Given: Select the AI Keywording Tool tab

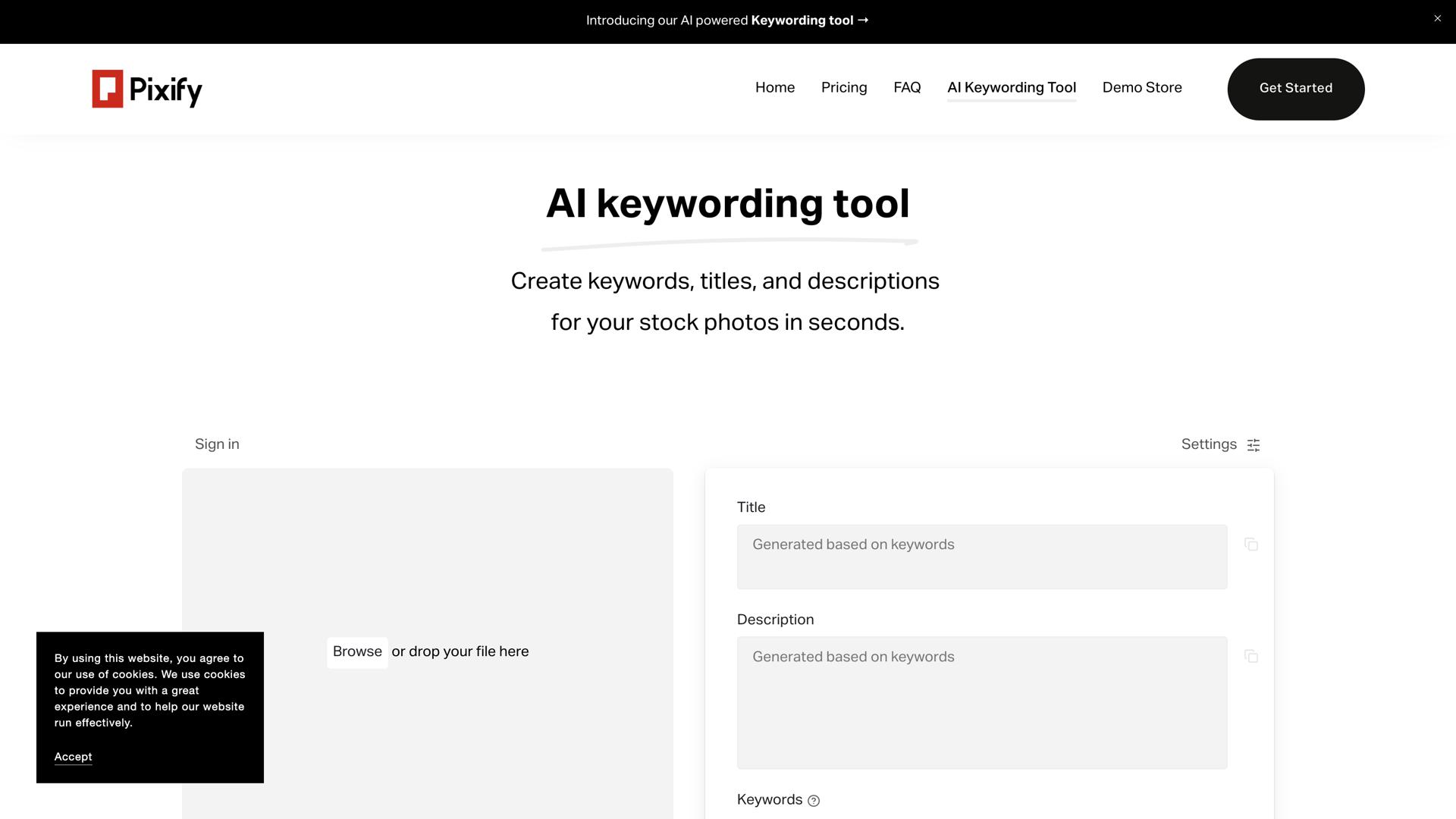Looking at the screenshot, I should 1011,87.
